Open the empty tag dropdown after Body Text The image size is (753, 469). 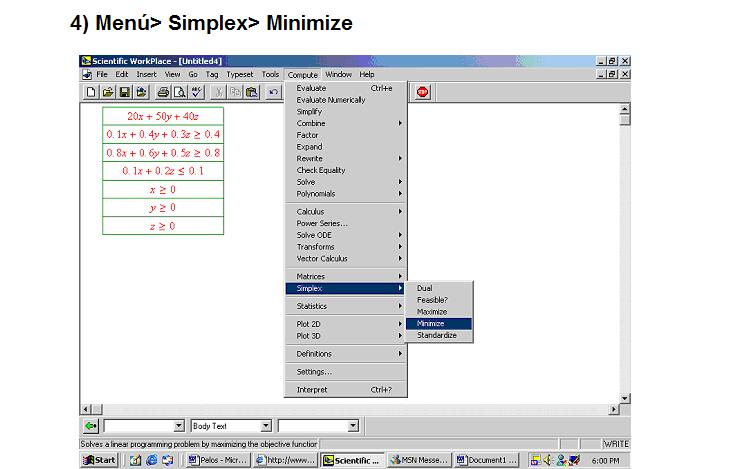[x=353, y=426]
